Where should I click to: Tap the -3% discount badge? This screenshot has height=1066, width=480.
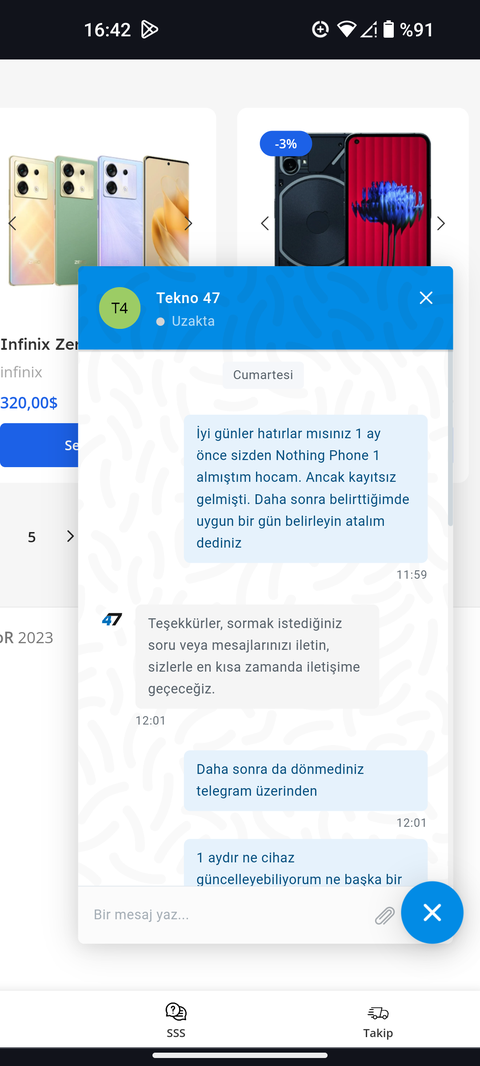point(286,143)
